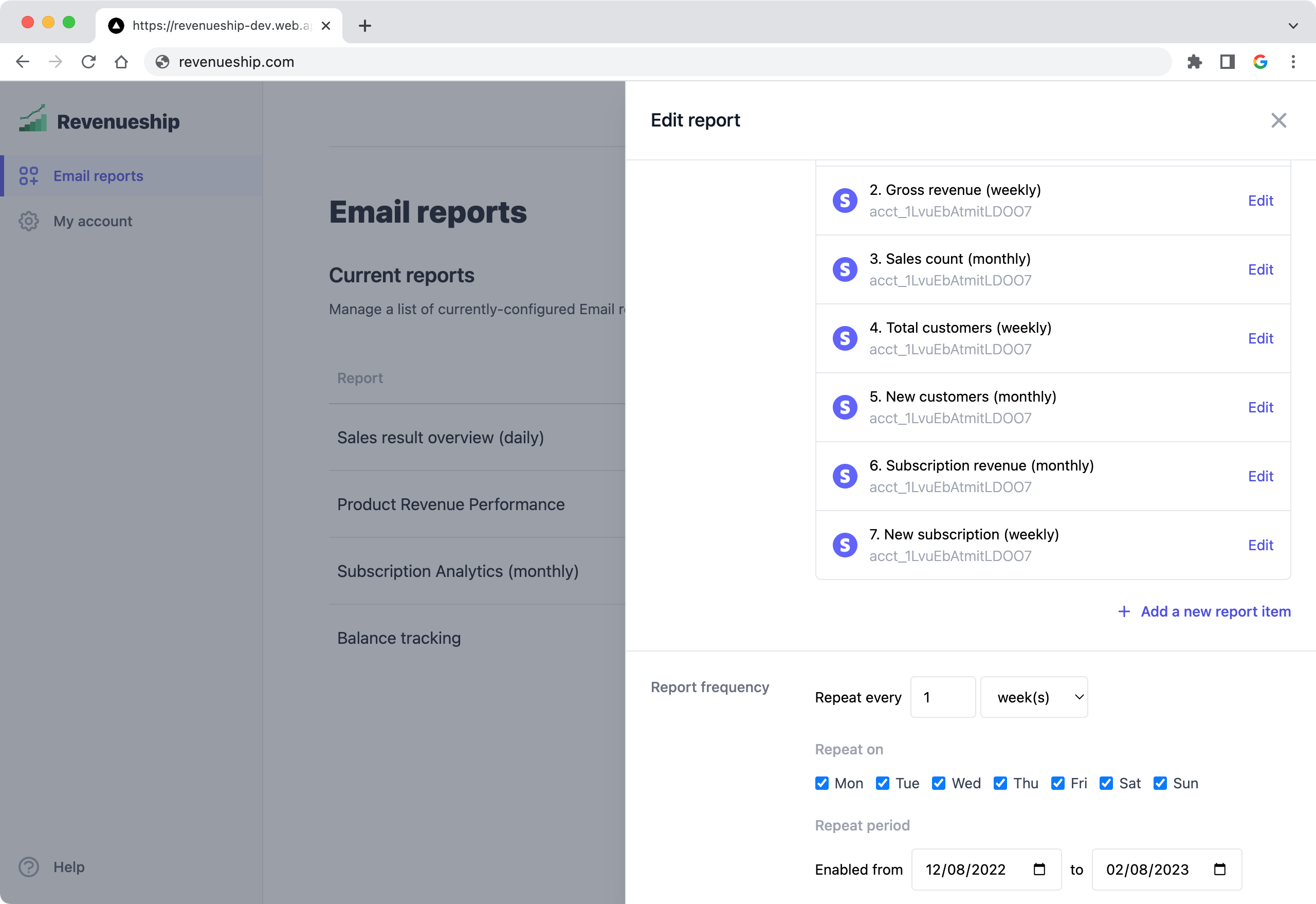Viewport: 1316px width, 904px height.
Task: Disable the Sun repeat checkbox
Action: 1160,783
